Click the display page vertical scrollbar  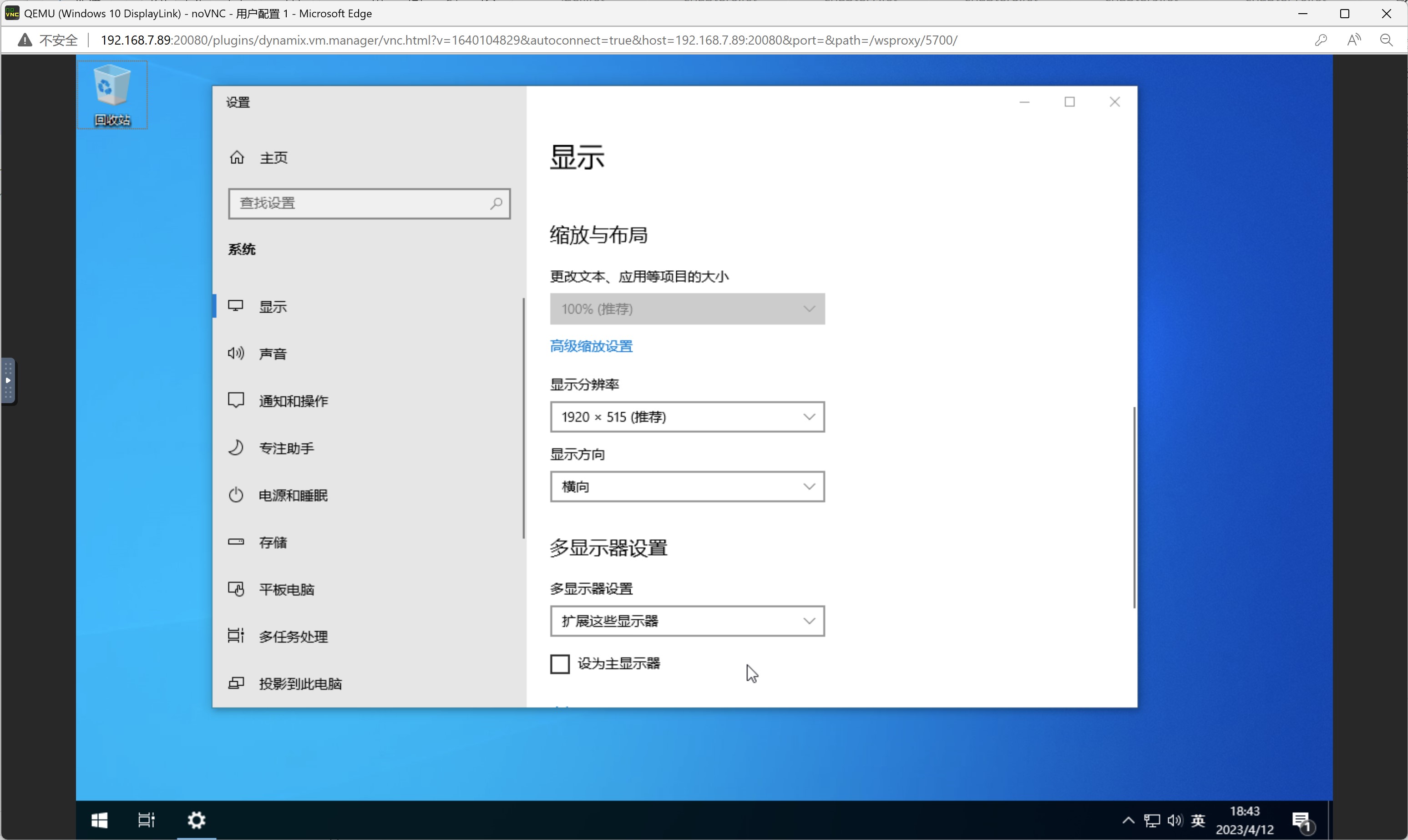[1134, 507]
